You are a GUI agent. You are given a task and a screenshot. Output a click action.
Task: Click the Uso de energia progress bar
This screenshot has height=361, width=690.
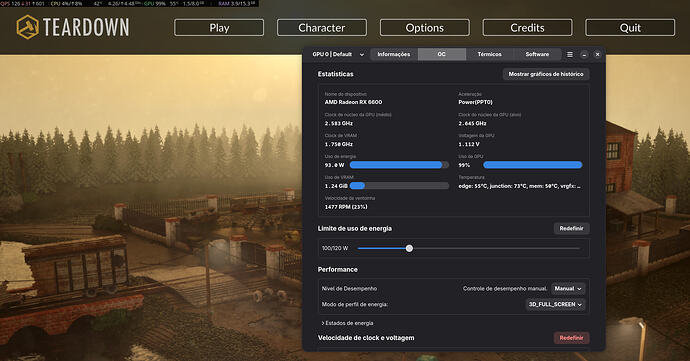tap(399, 165)
